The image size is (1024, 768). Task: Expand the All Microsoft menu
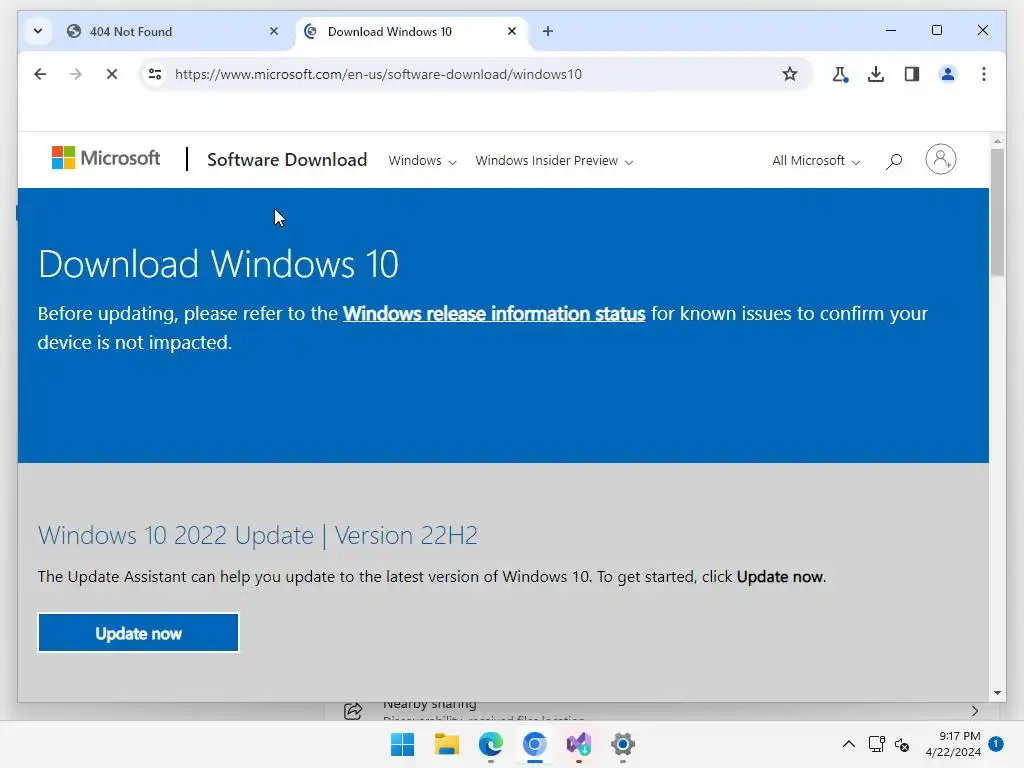816,161
